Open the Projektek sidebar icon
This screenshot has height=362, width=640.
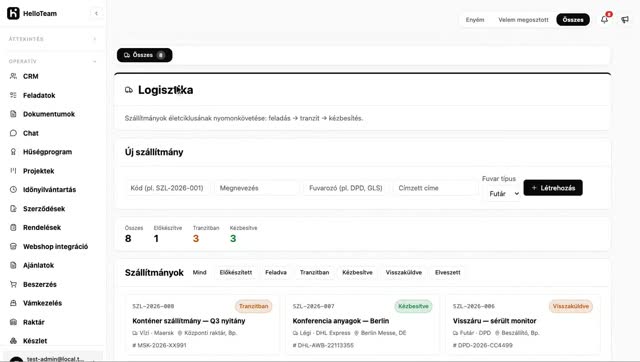click(13, 171)
